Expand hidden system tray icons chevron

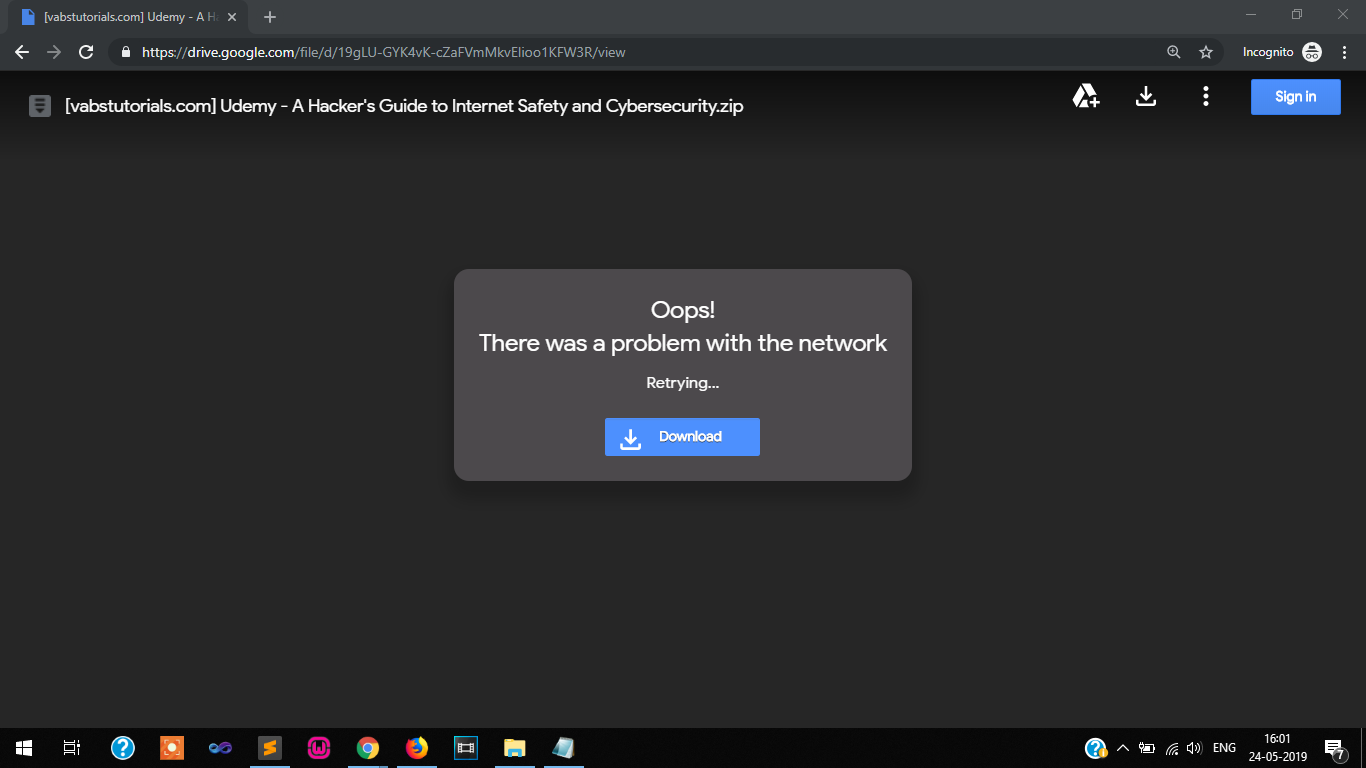point(1123,748)
